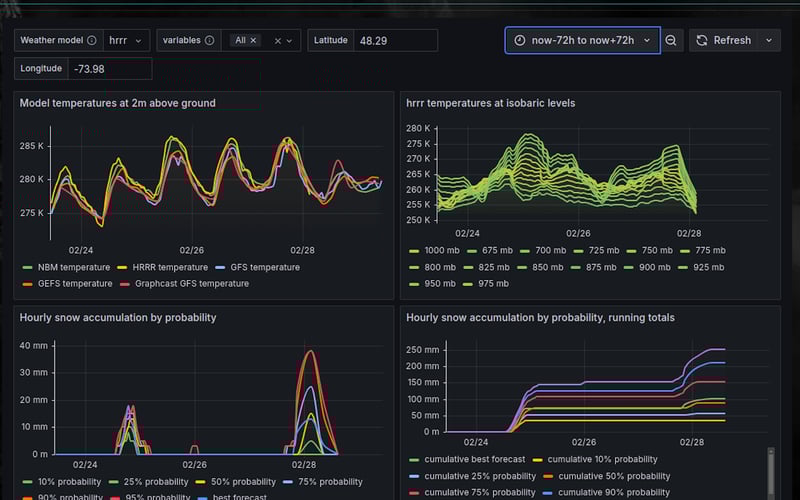Edit the Latitude field 48.29
The width and height of the screenshot is (800, 500).
click(395, 40)
